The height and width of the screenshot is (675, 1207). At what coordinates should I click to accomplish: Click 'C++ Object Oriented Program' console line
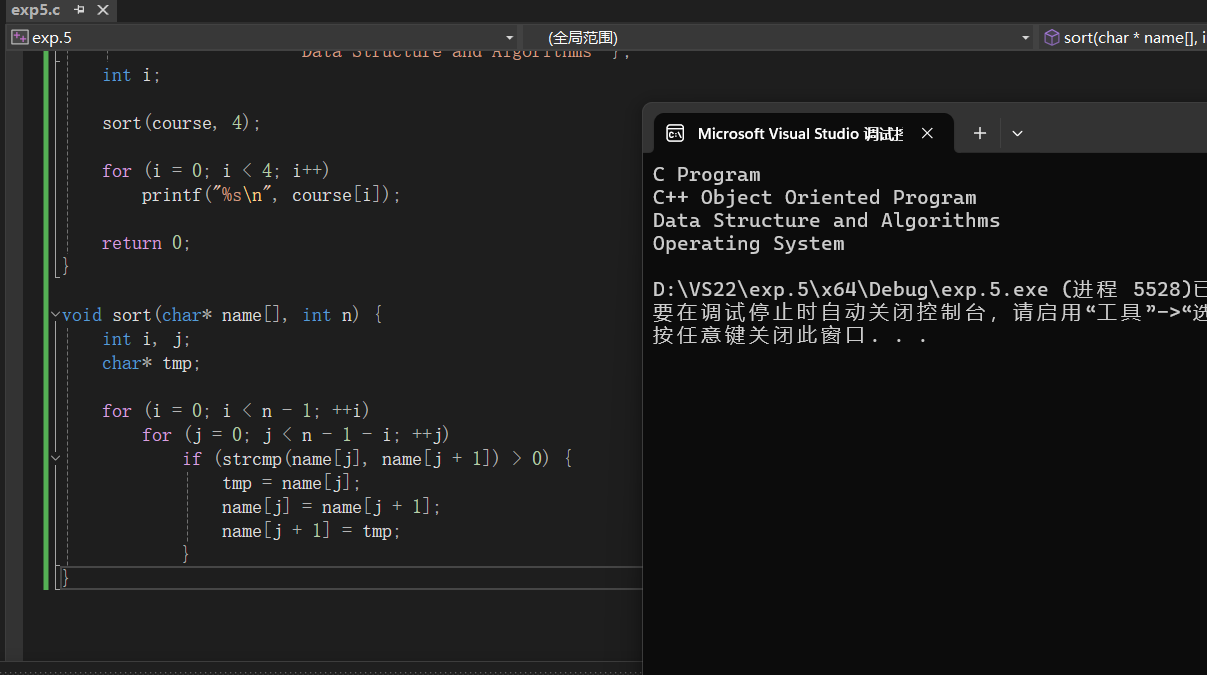(x=814, y=198)
